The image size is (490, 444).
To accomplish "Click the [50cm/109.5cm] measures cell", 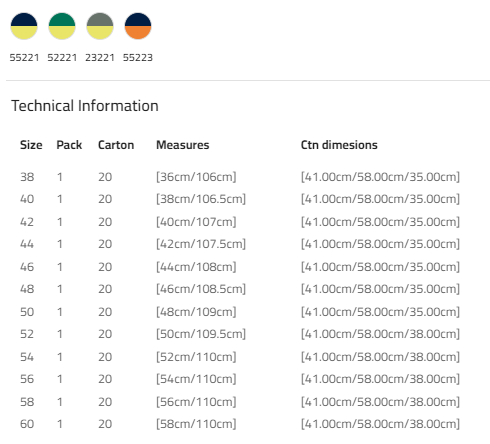I will (x=201, y=334).
